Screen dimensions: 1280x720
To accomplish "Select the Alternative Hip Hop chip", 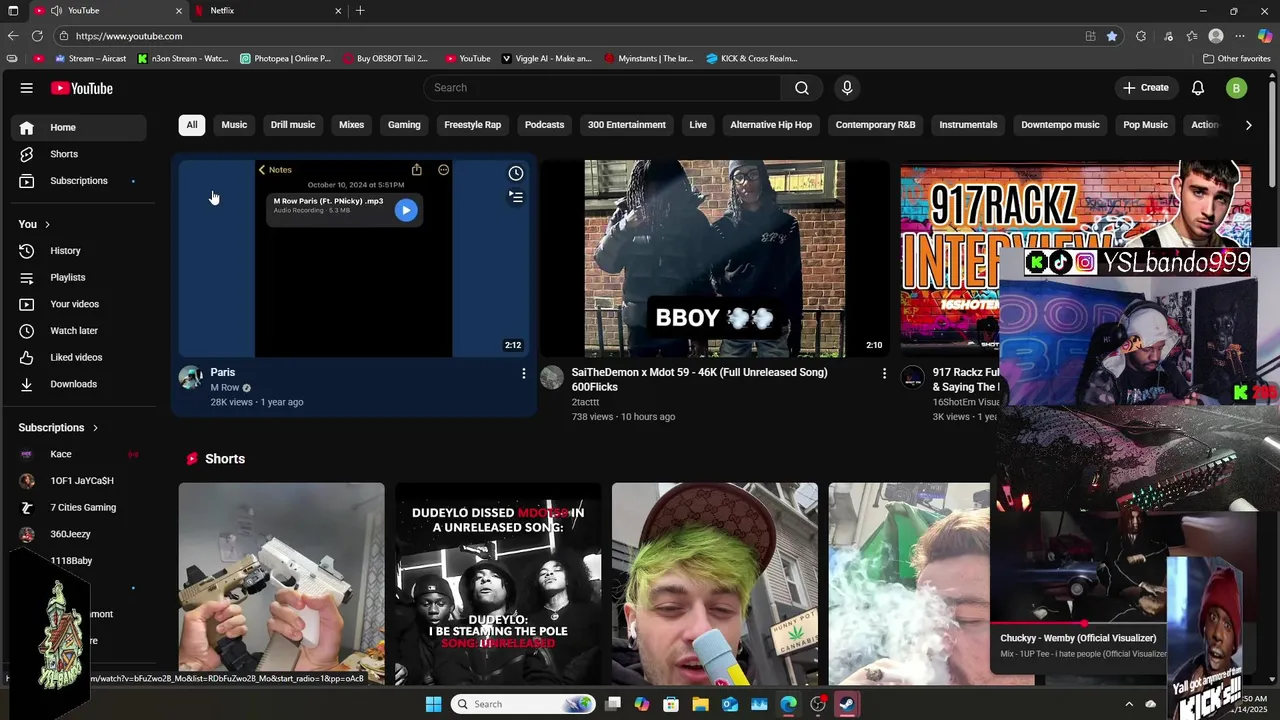I will coord(771,125).
